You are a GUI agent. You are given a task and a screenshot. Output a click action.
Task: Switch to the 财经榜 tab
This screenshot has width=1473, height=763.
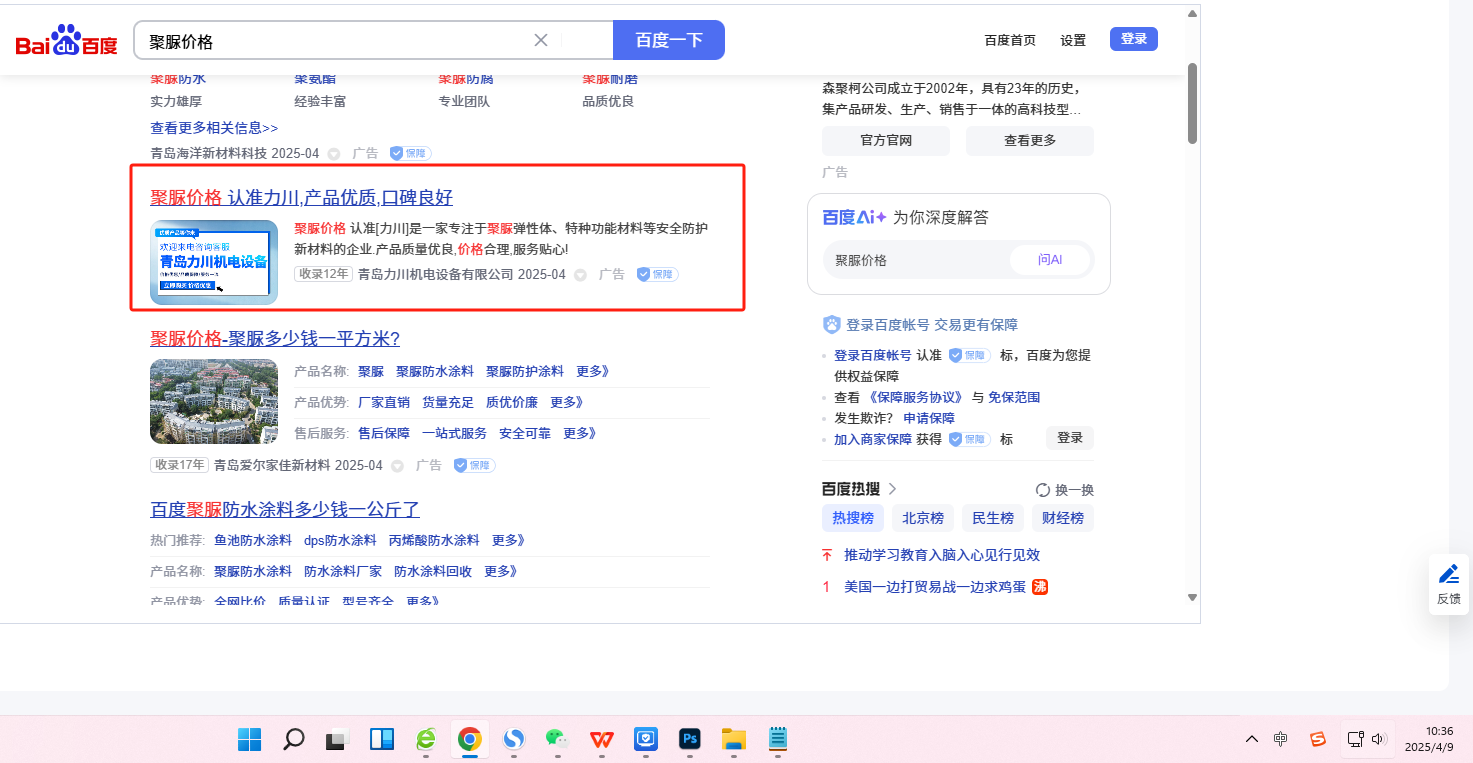coord(1062,518)
